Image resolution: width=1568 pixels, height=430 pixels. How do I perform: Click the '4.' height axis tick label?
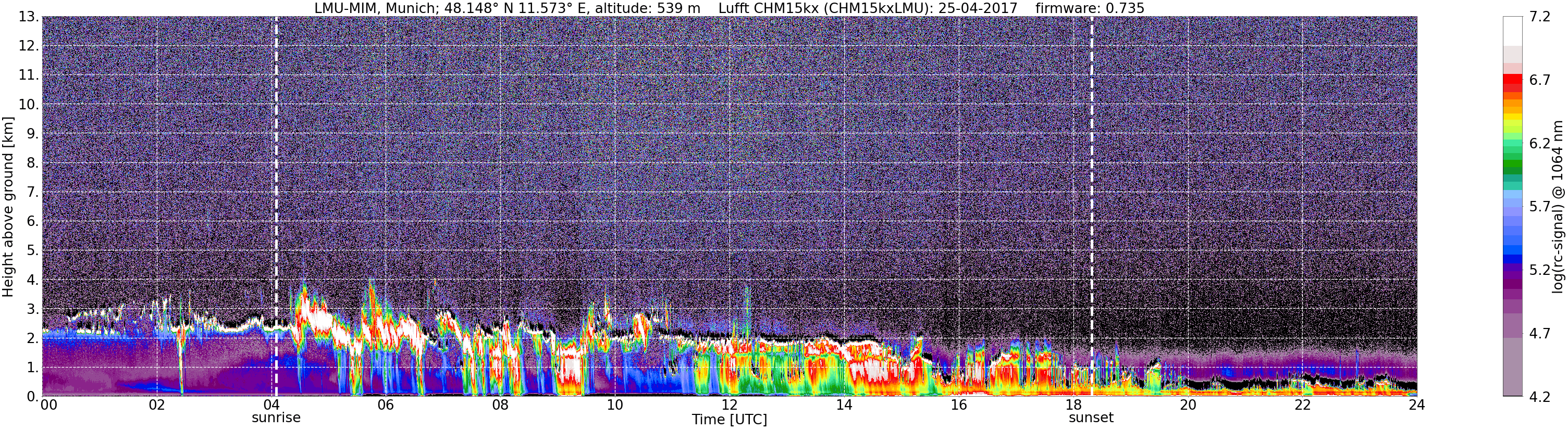coord(33,279)
